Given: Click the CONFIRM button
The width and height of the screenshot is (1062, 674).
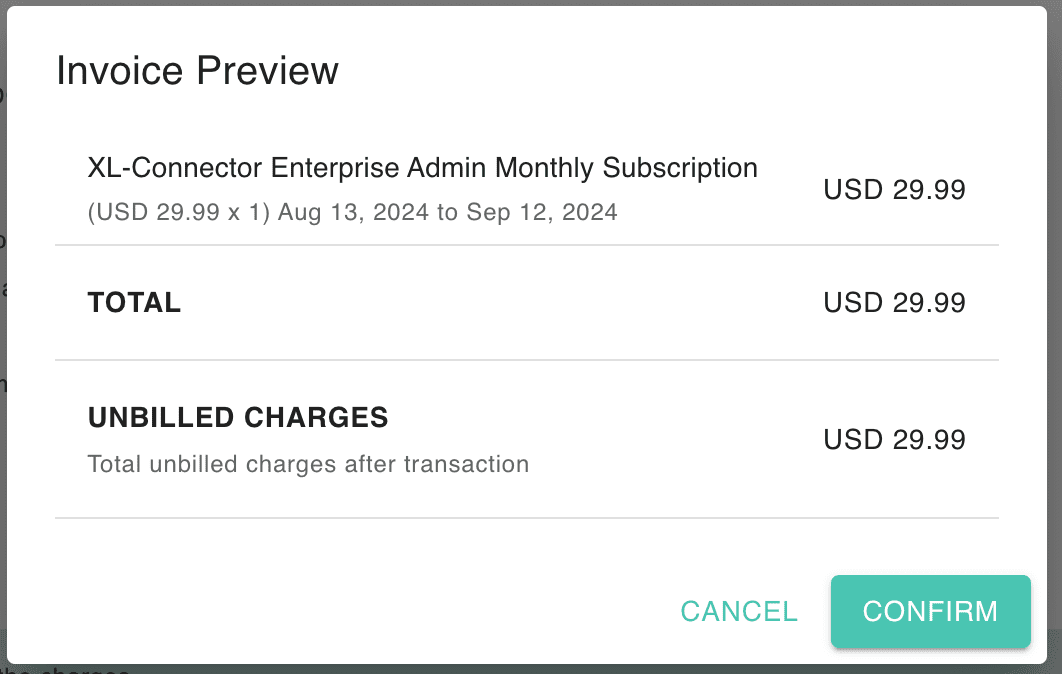Looking at the screenshot, I should [929, 611].
